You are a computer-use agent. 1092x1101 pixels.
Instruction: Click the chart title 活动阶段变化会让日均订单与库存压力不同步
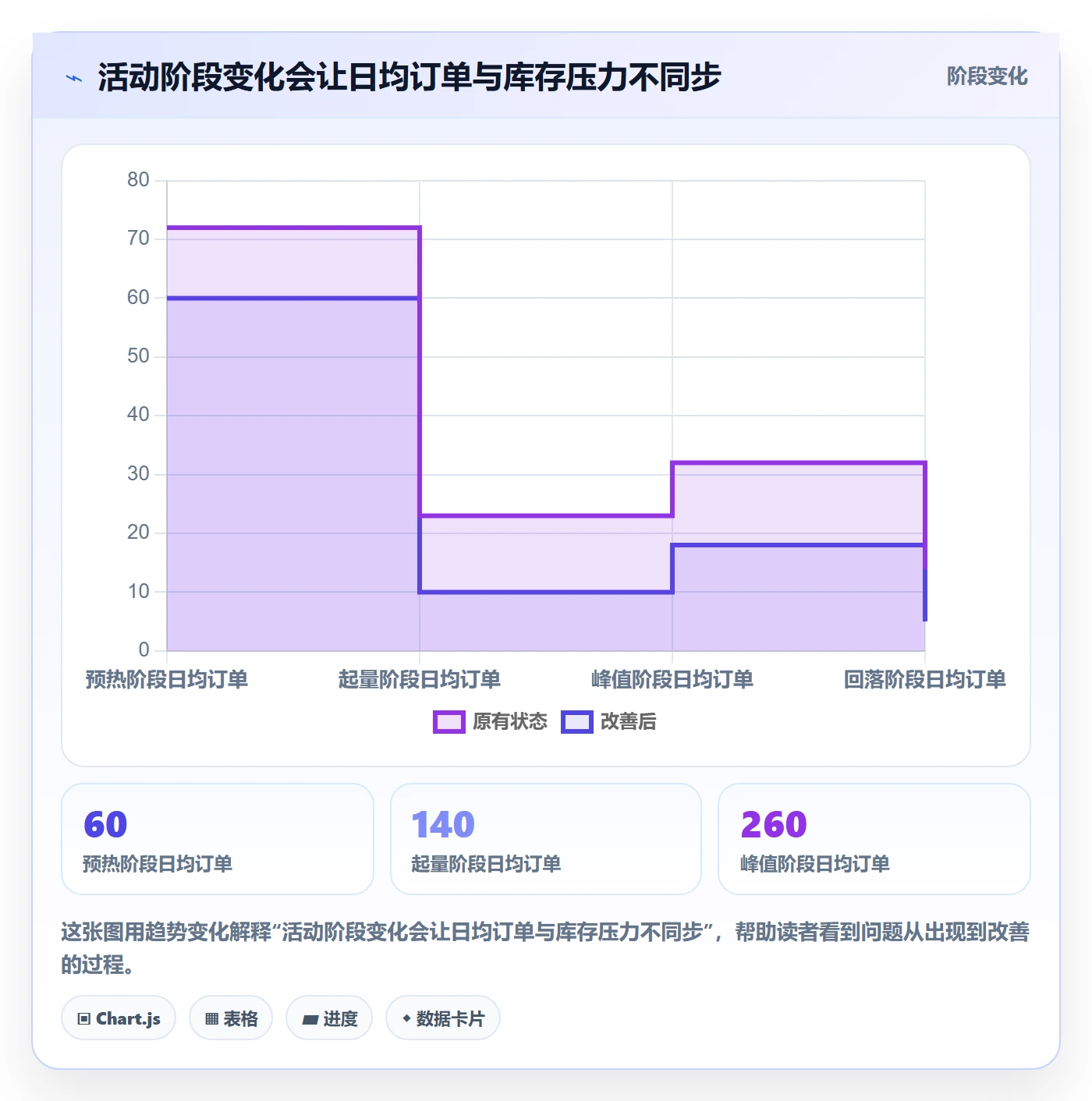[409, 77]
